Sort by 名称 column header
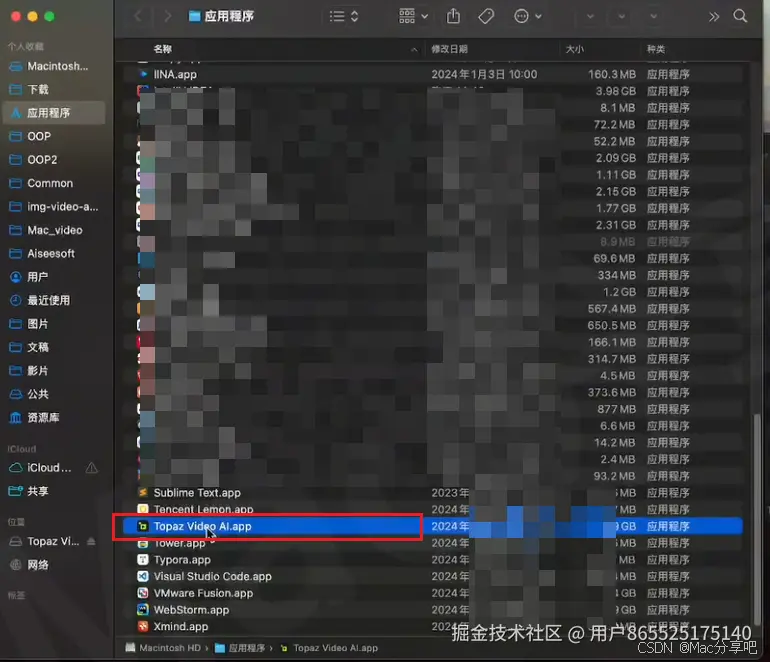770x662 pixels. 163,49
